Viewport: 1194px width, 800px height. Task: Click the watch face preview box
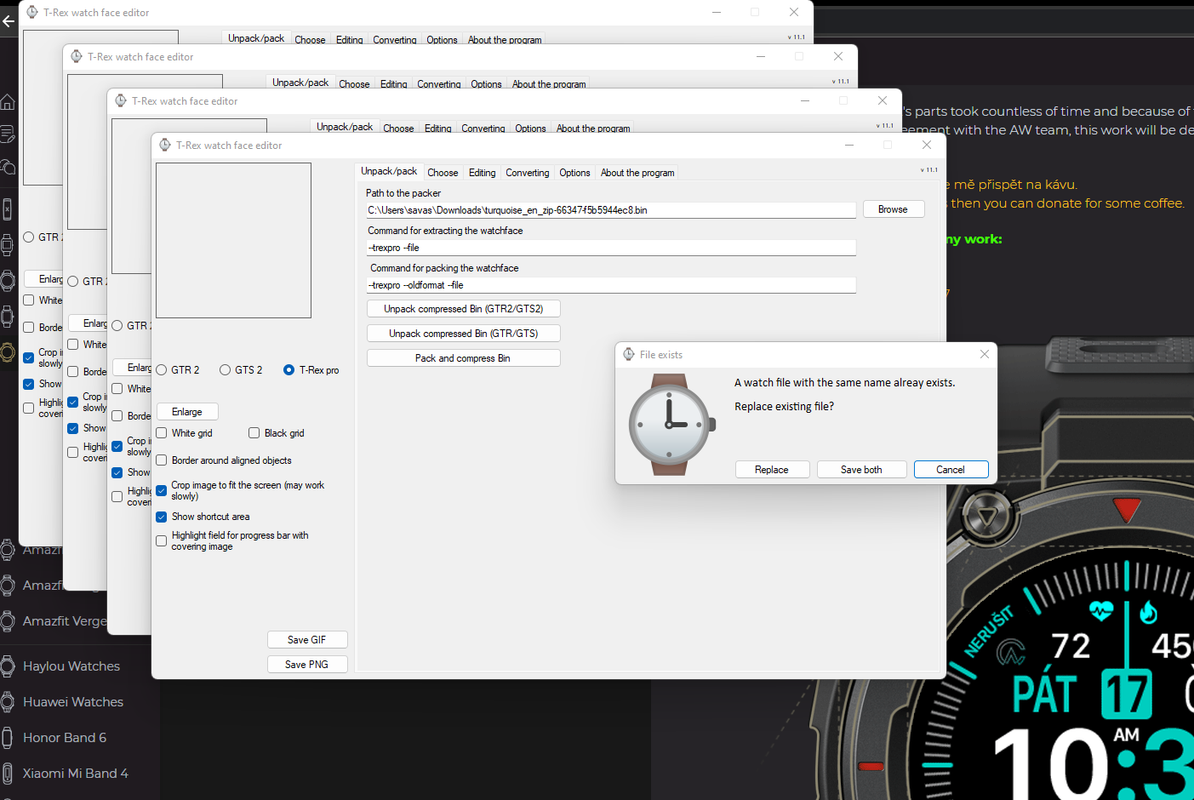coord(234,240)
